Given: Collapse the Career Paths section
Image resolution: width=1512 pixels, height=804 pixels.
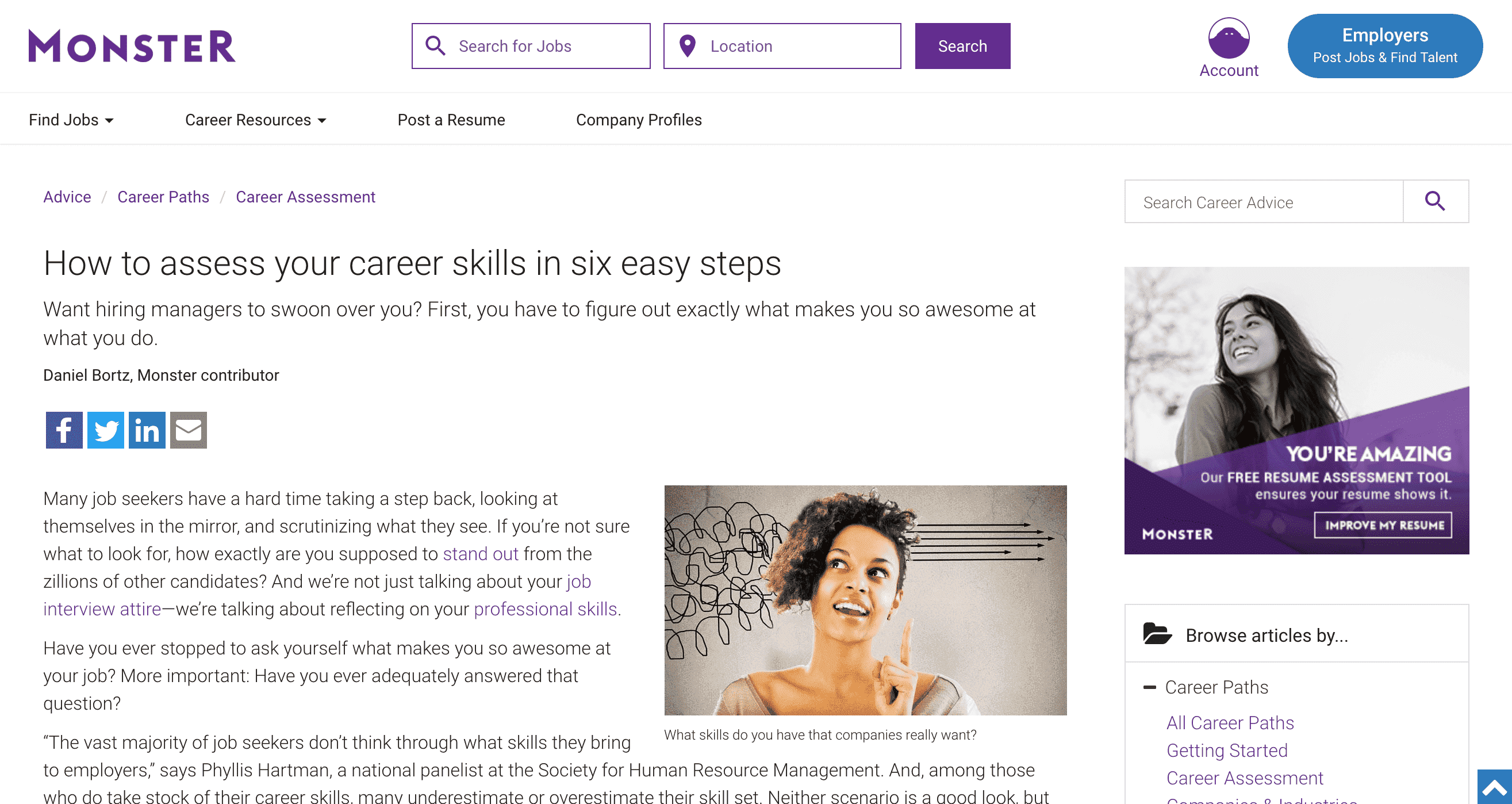Looking at the screenshot, I should pos(1150,687).
